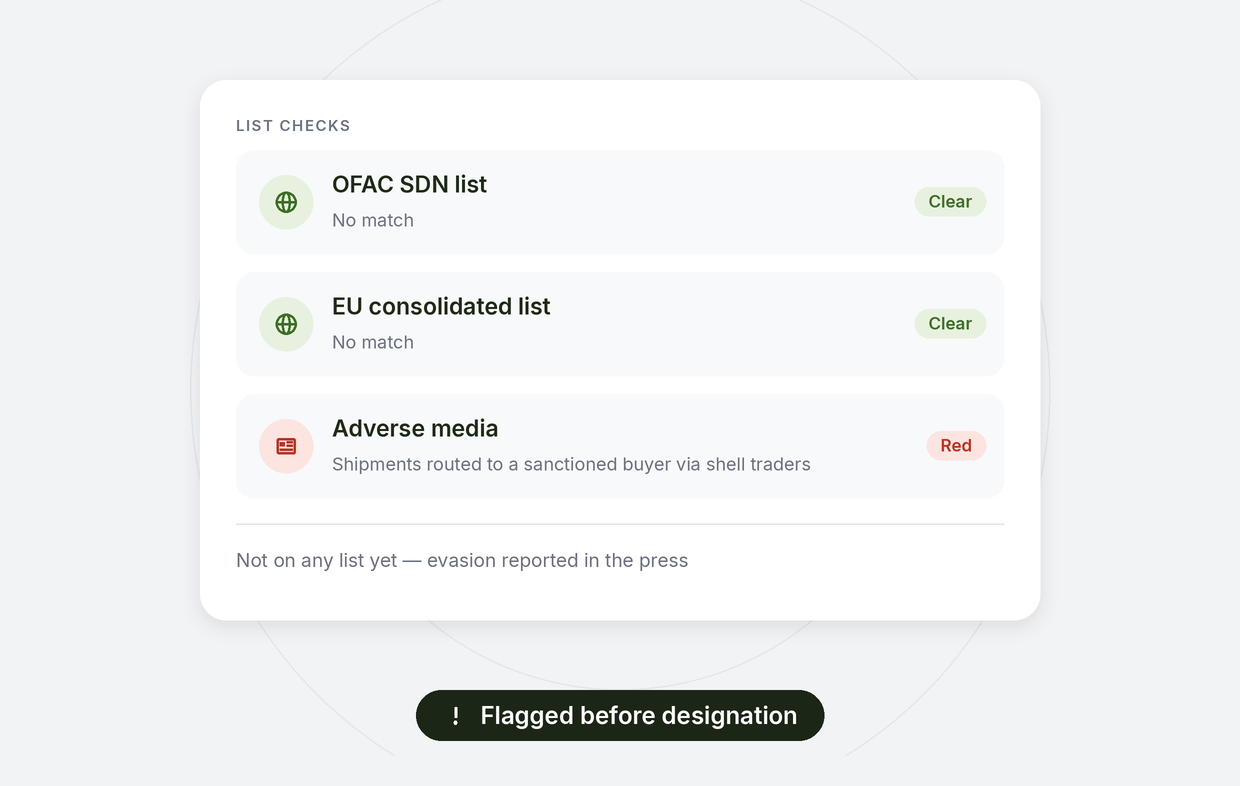Click the globe icon beside EU consolidated list
The width and height of the screenshot is (1240, 786).
pyautogui.click(x=286, y=324)
